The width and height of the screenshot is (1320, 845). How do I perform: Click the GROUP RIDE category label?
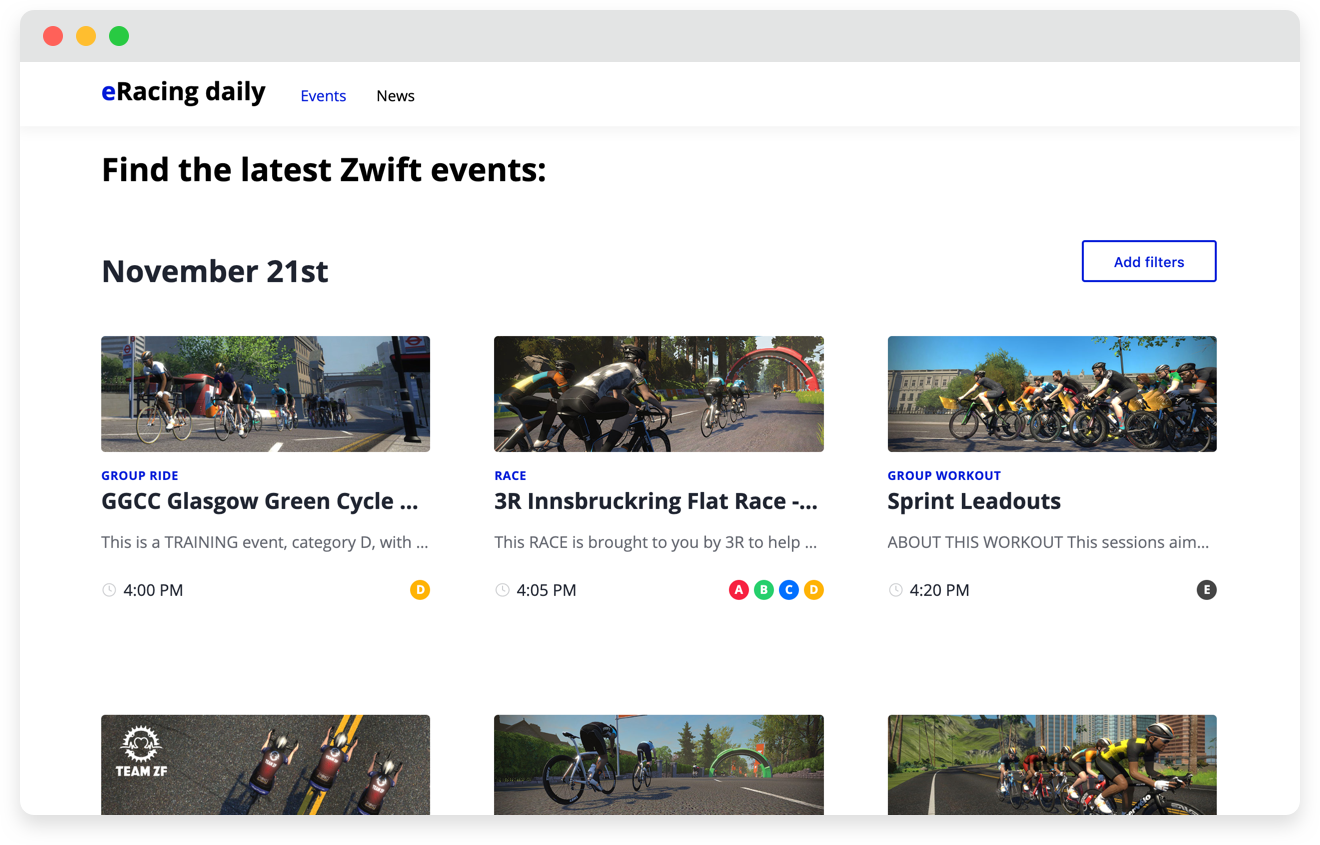[140, 475]
